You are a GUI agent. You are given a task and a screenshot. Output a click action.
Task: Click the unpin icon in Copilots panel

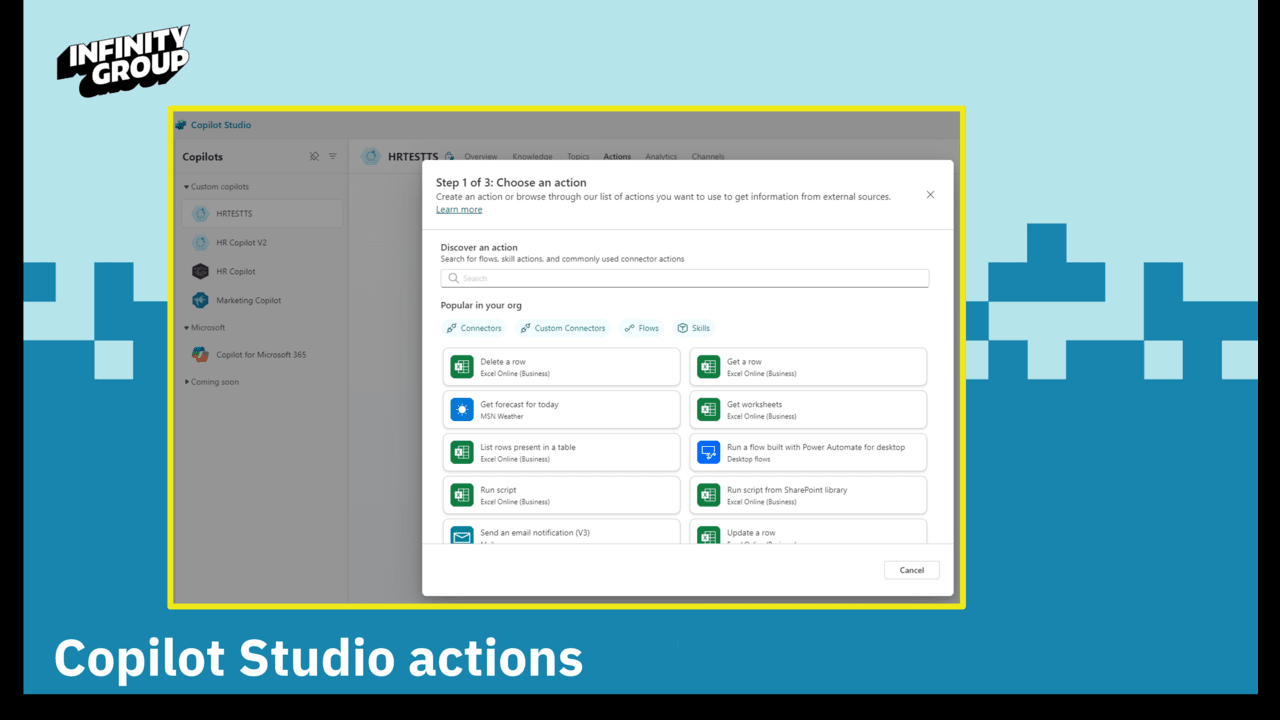tap(314, 156)
